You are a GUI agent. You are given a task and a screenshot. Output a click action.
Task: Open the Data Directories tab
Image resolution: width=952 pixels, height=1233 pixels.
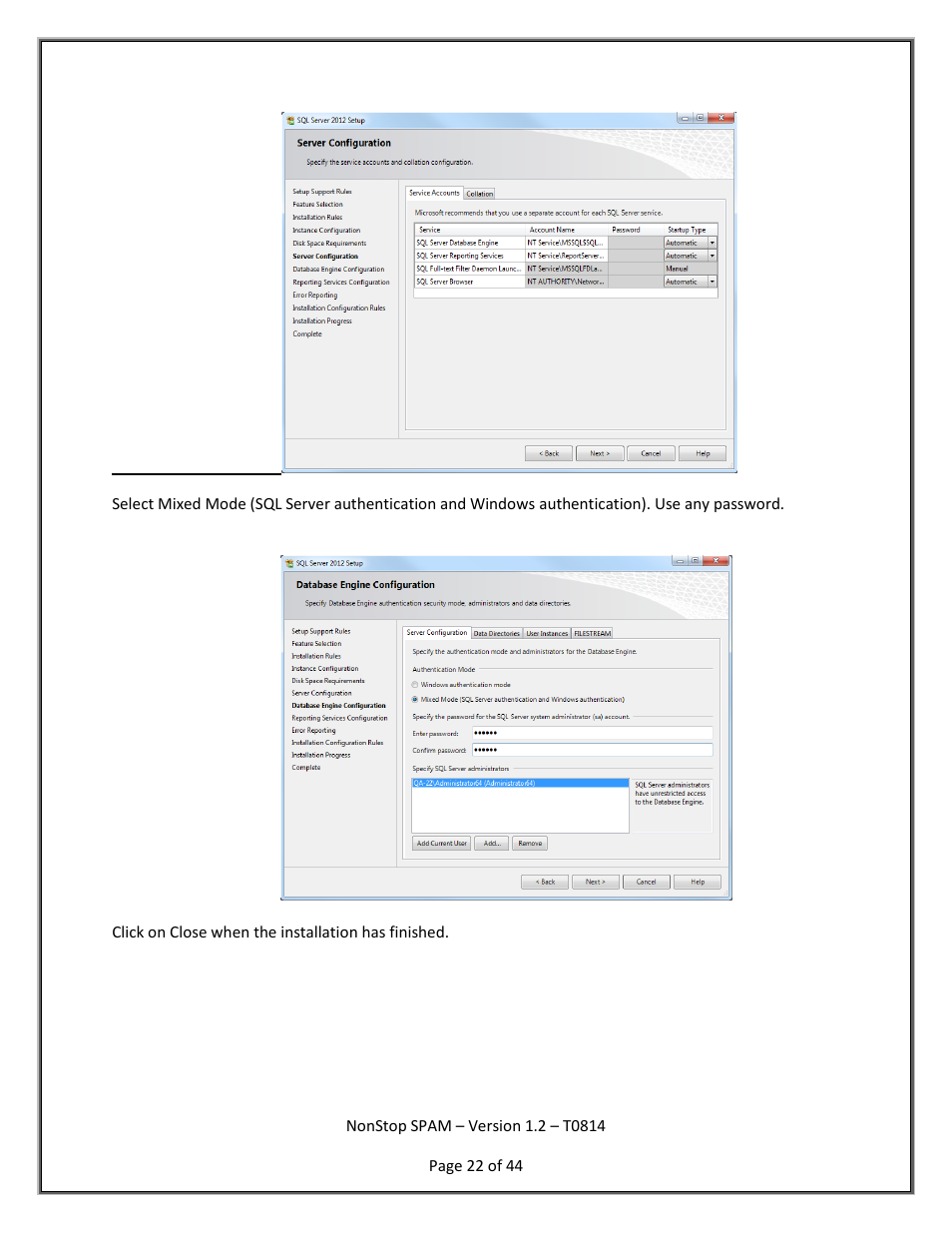tap(496, 633)
